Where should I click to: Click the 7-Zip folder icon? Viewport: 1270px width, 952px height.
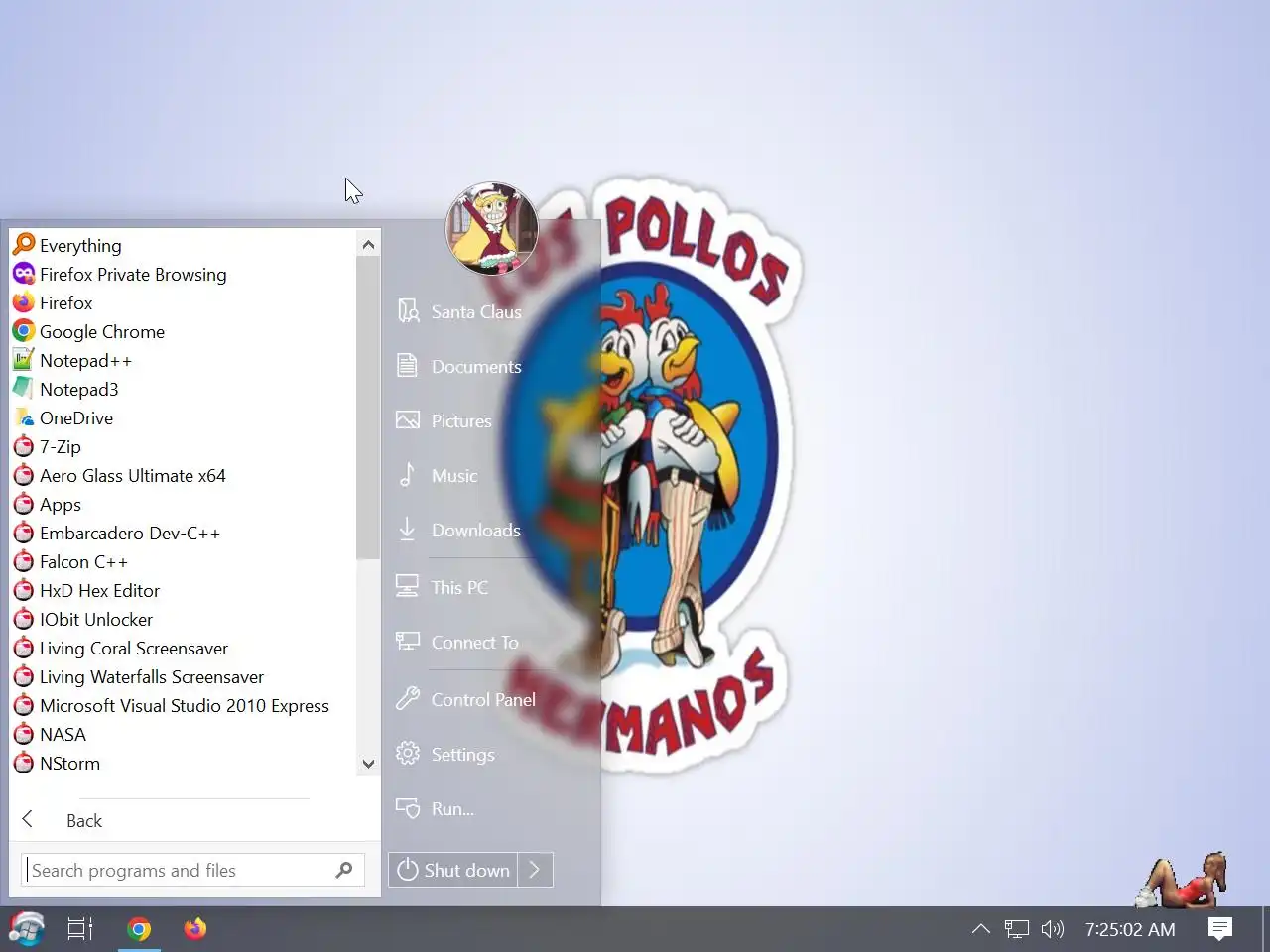pos(24,446)
